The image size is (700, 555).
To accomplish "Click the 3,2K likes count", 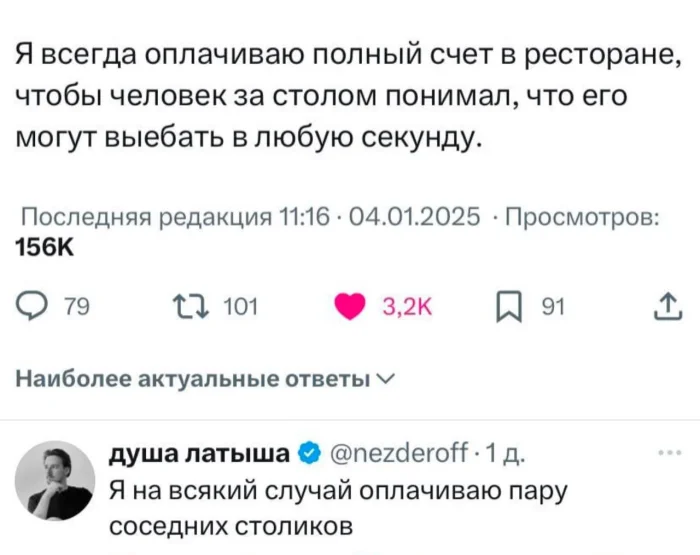I will pos(406,308).
